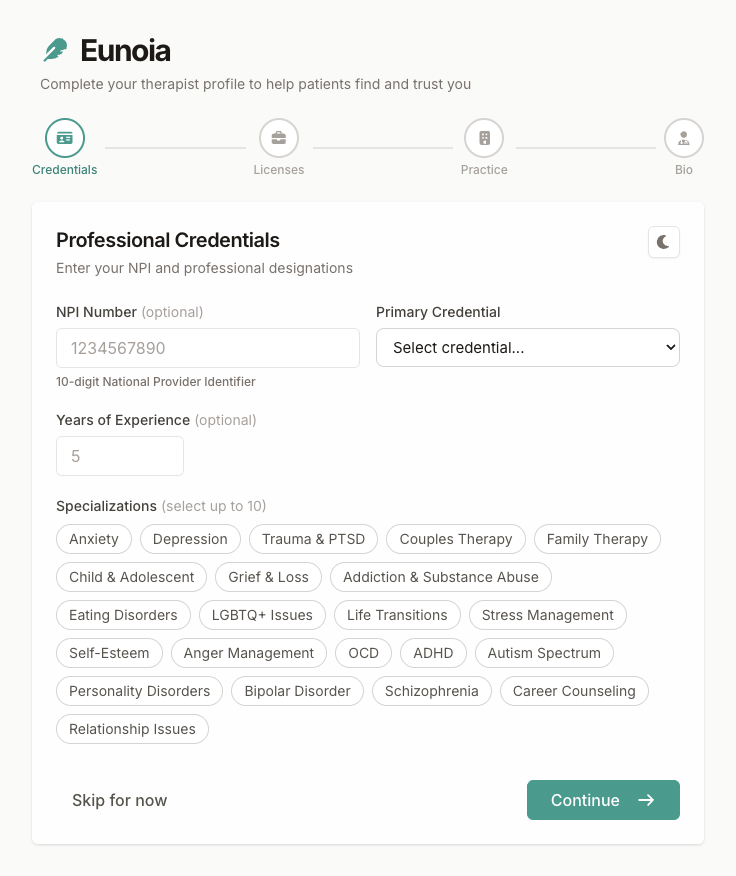Viewport: 736px width, 876px height.
Task: Click the '10-digit National Provider Identifier' hint
Action: tap(156, 382)
